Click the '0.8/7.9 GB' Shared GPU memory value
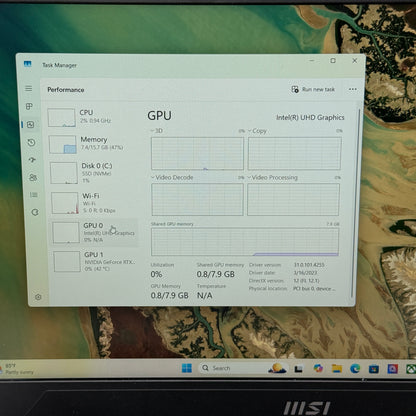Viewport: 416px width, 416px height. click(215, 274)
